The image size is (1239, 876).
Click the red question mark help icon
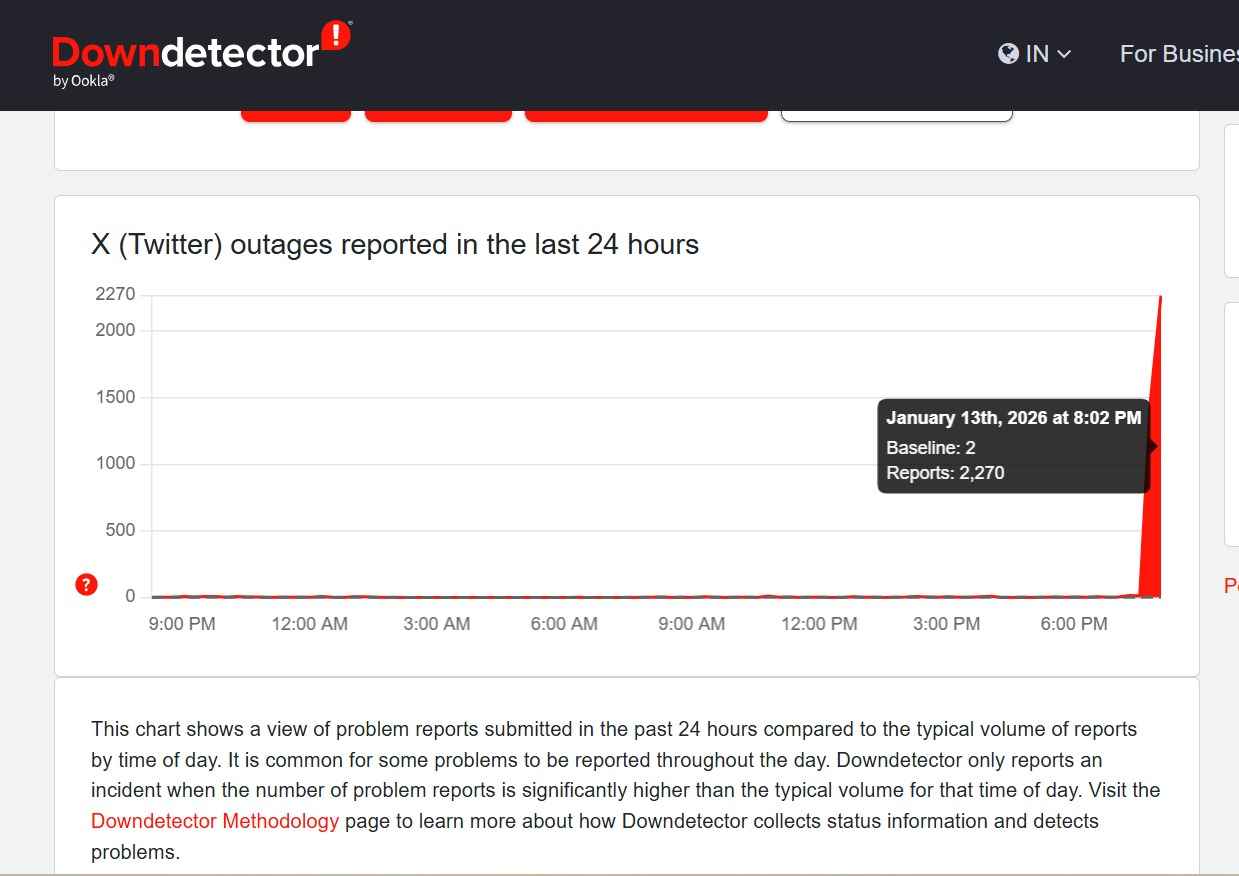tap(87, 585)
